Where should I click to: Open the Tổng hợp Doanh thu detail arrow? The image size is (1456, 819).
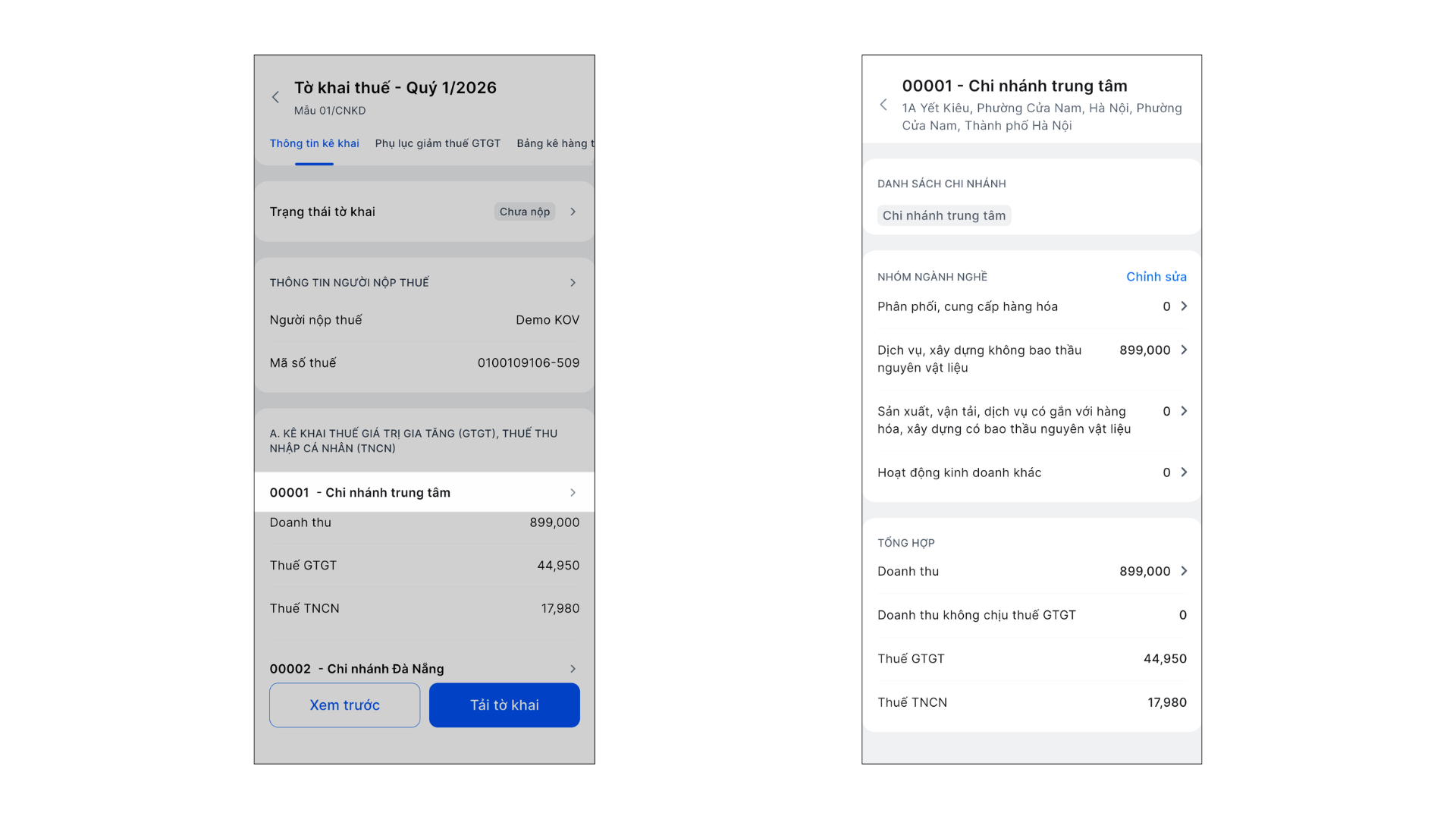point(1184,571)
